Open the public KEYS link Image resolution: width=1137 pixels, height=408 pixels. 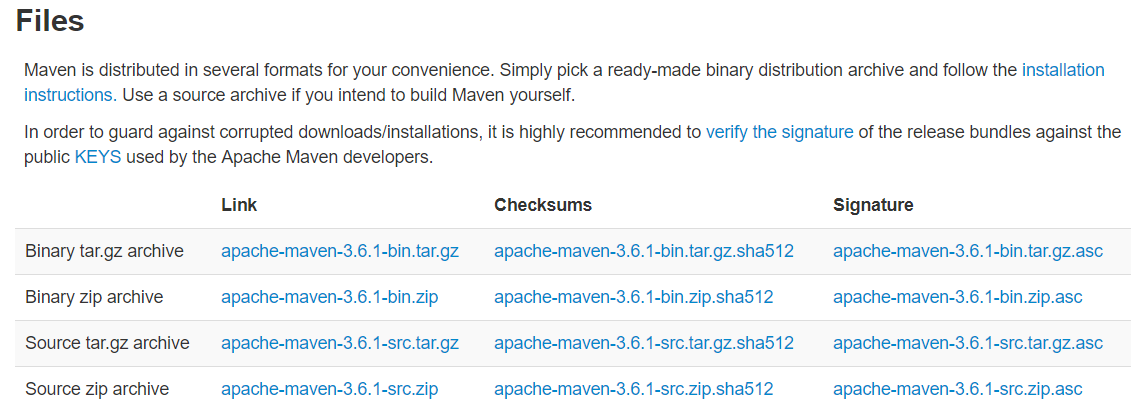[97, 158]
